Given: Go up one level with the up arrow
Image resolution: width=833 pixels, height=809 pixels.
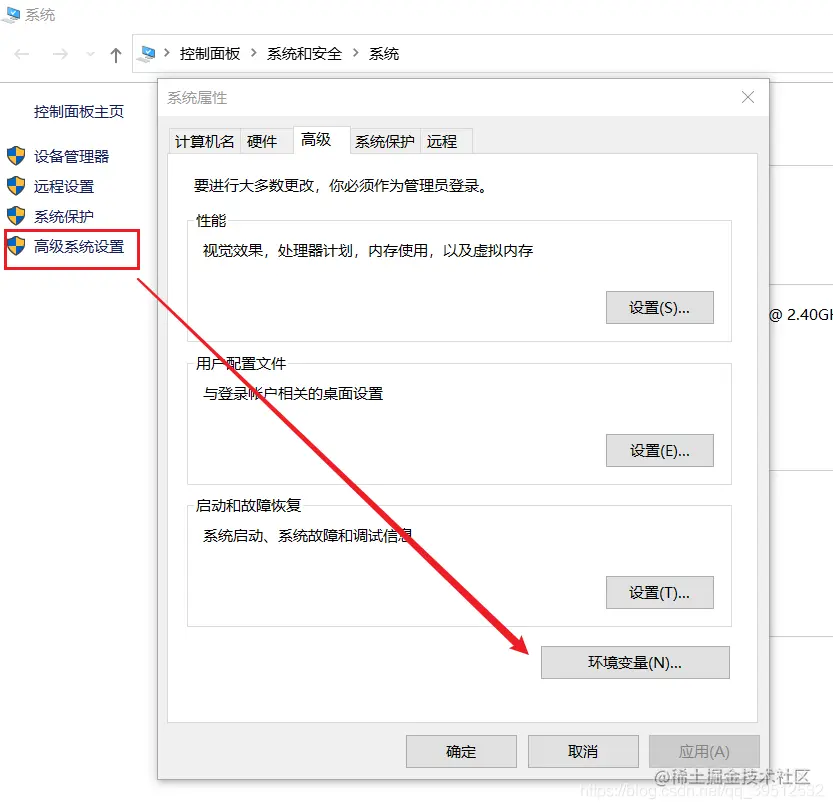Looking at the screenshot, I should tap(116, 55).
